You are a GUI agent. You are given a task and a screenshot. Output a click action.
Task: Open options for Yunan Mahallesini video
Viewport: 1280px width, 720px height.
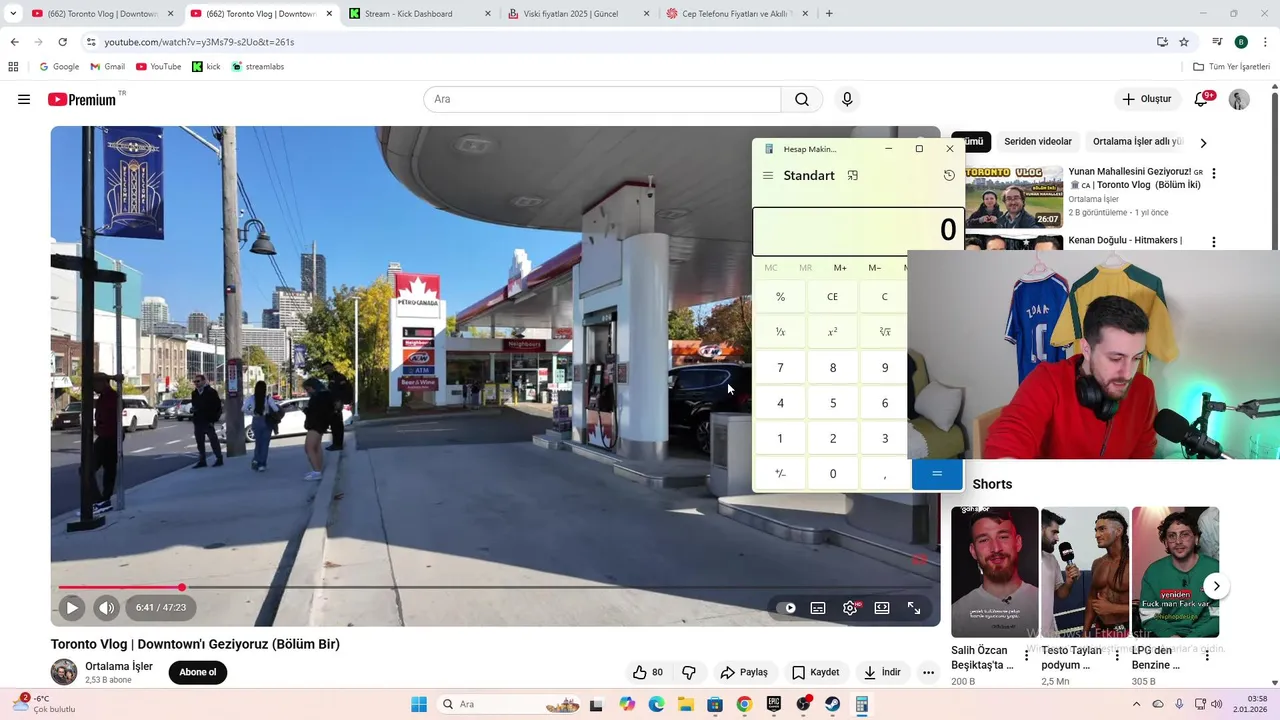click(x=1214, y=173)
